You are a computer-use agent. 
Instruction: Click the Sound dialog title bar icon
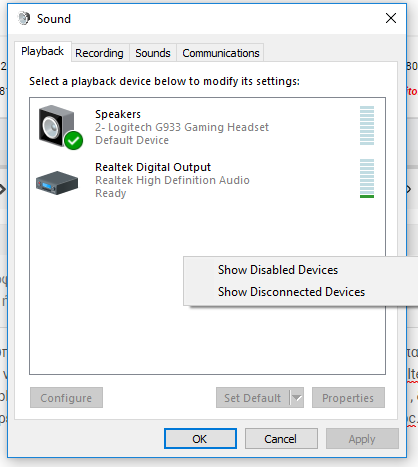coord(24,18)
